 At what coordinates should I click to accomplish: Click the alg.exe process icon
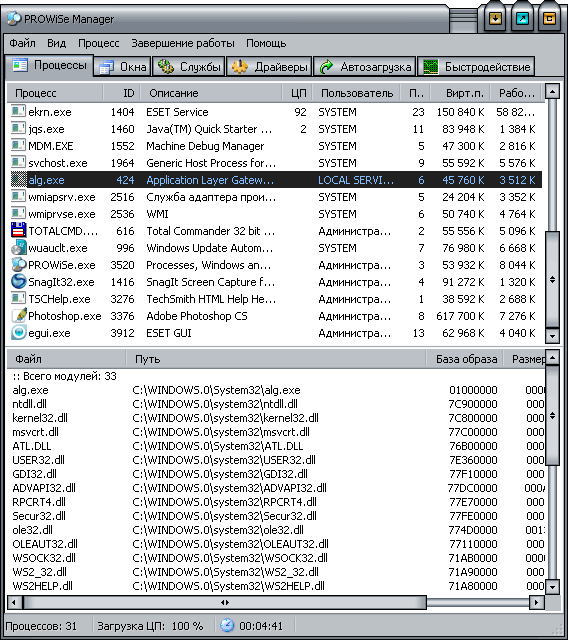pyautogui.click(x=18, y=180)
